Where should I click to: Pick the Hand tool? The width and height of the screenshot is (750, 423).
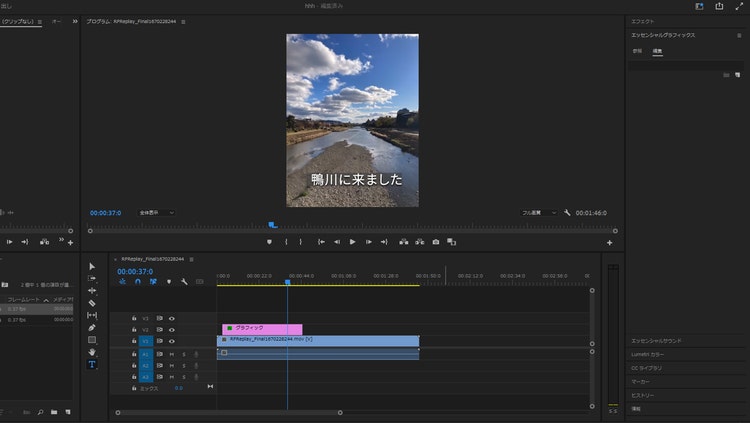(x=92, y=352)
